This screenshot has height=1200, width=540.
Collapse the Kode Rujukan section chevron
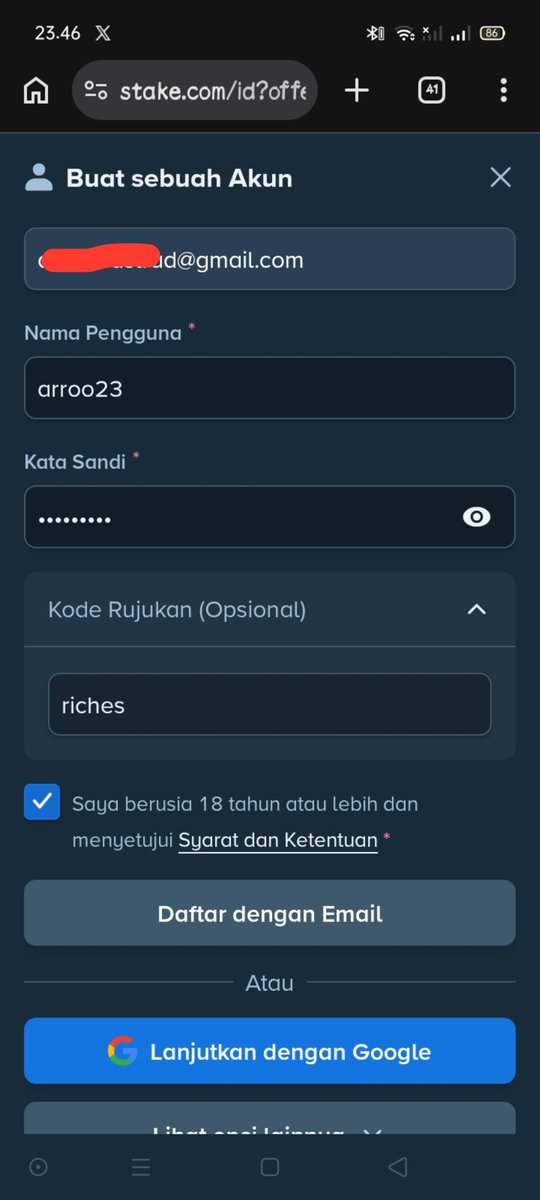477,609
